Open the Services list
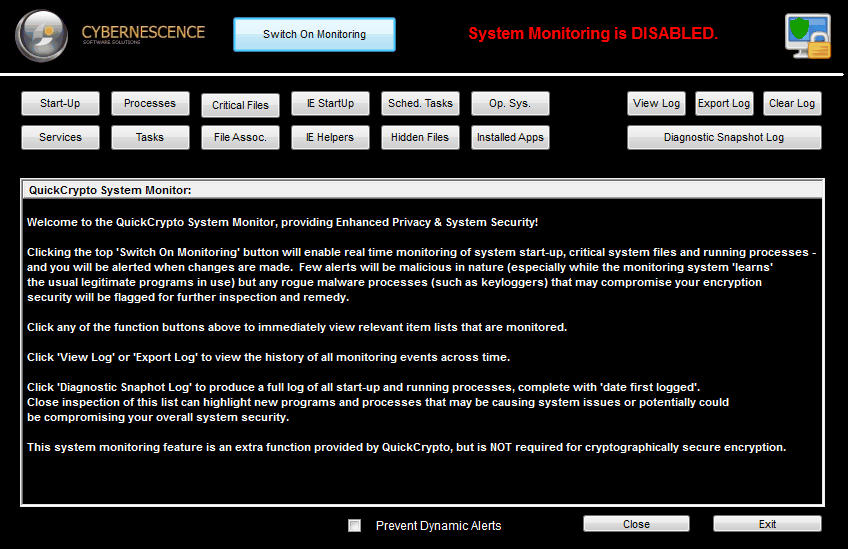The width and height of the screenshot is (848, 549). click(x=60, y=137)
